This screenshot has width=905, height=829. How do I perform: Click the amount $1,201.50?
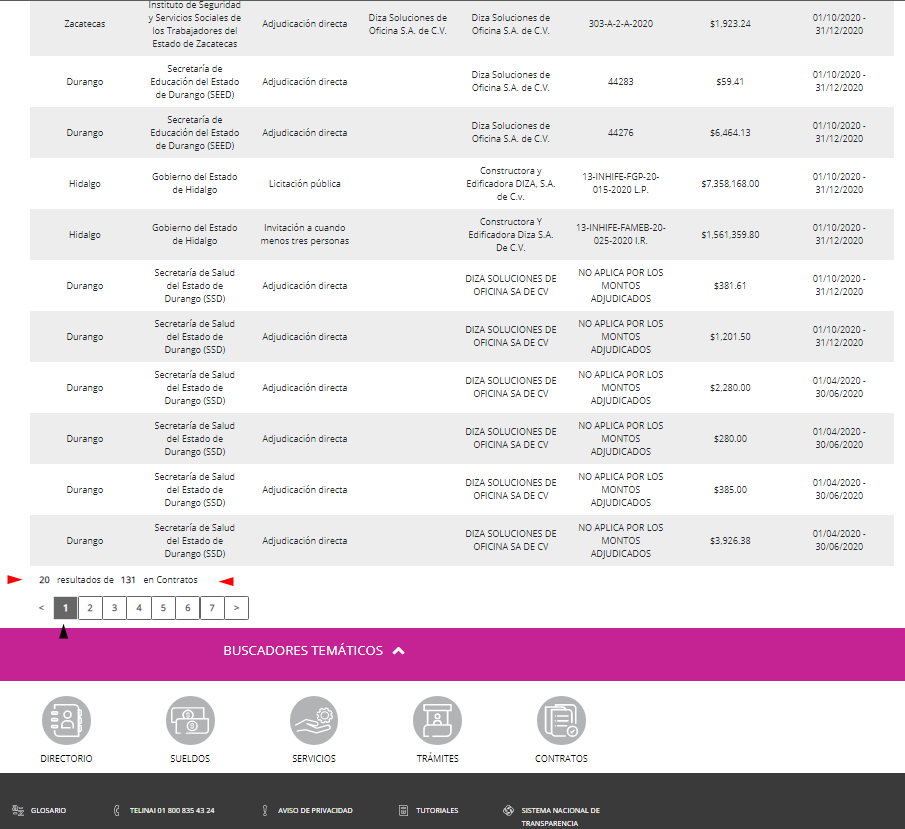[x=730, y=337]
